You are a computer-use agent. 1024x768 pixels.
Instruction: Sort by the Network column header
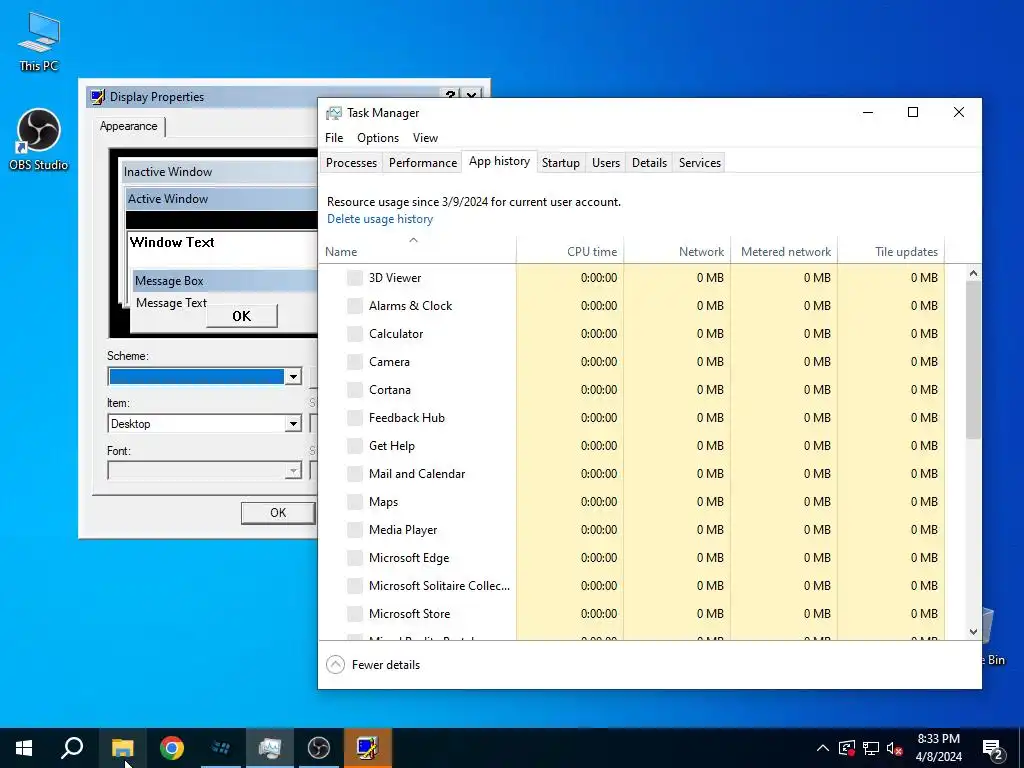677,251
